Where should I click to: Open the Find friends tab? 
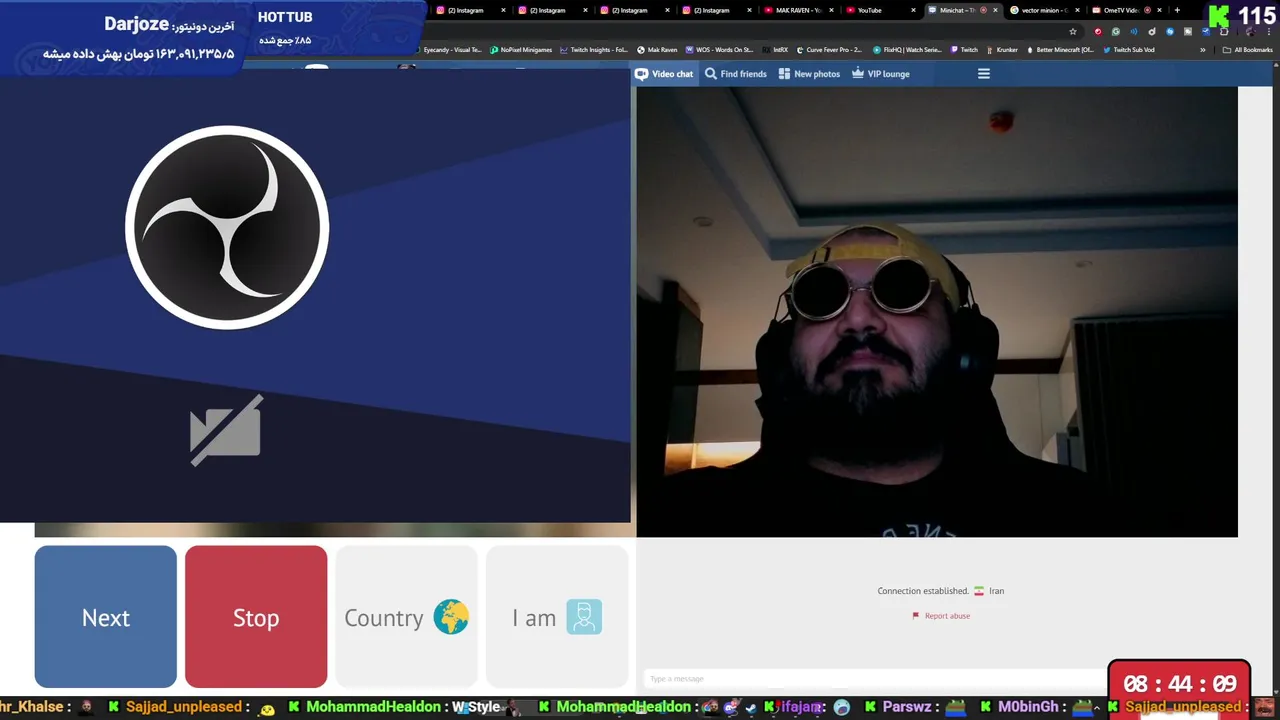click(736, 74)
